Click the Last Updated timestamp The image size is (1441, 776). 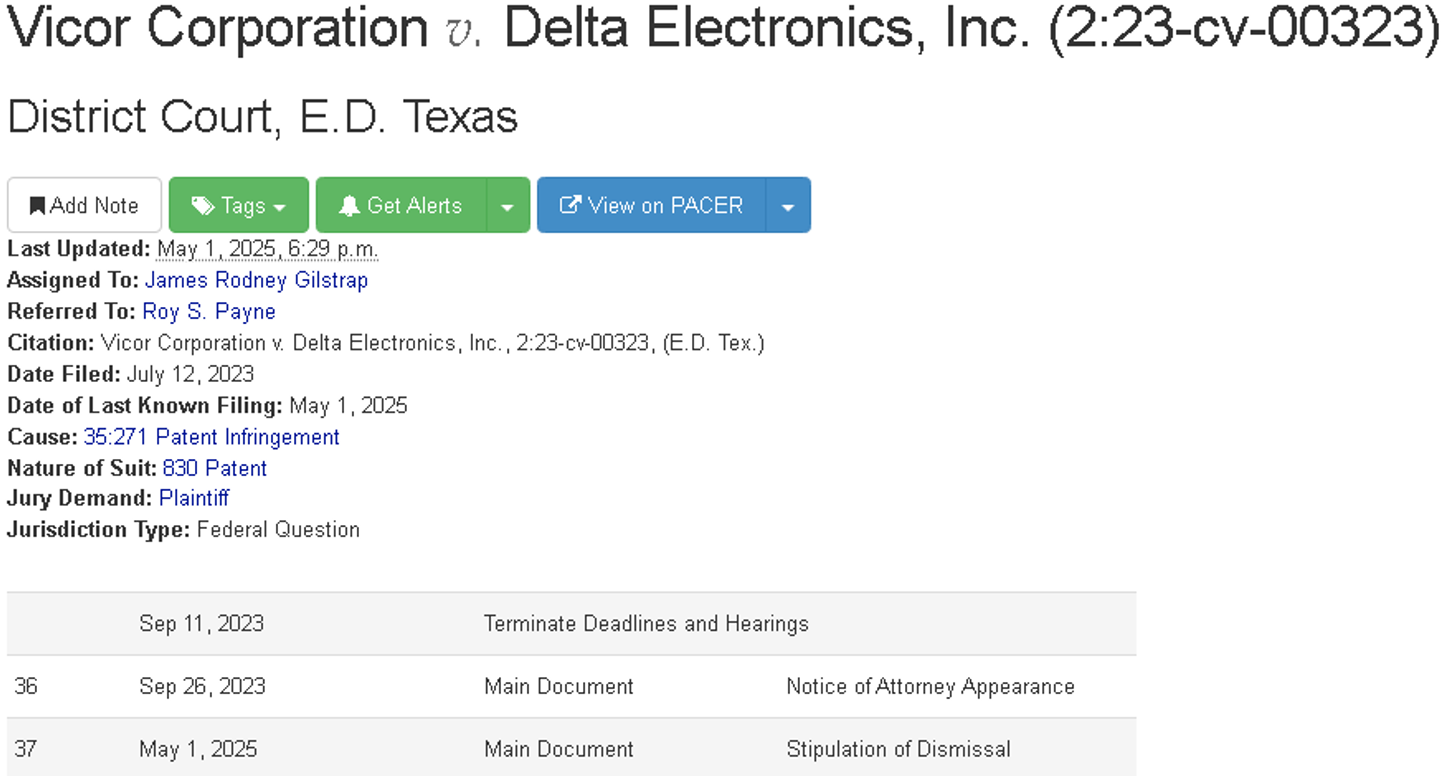click(x=267, y=249)
